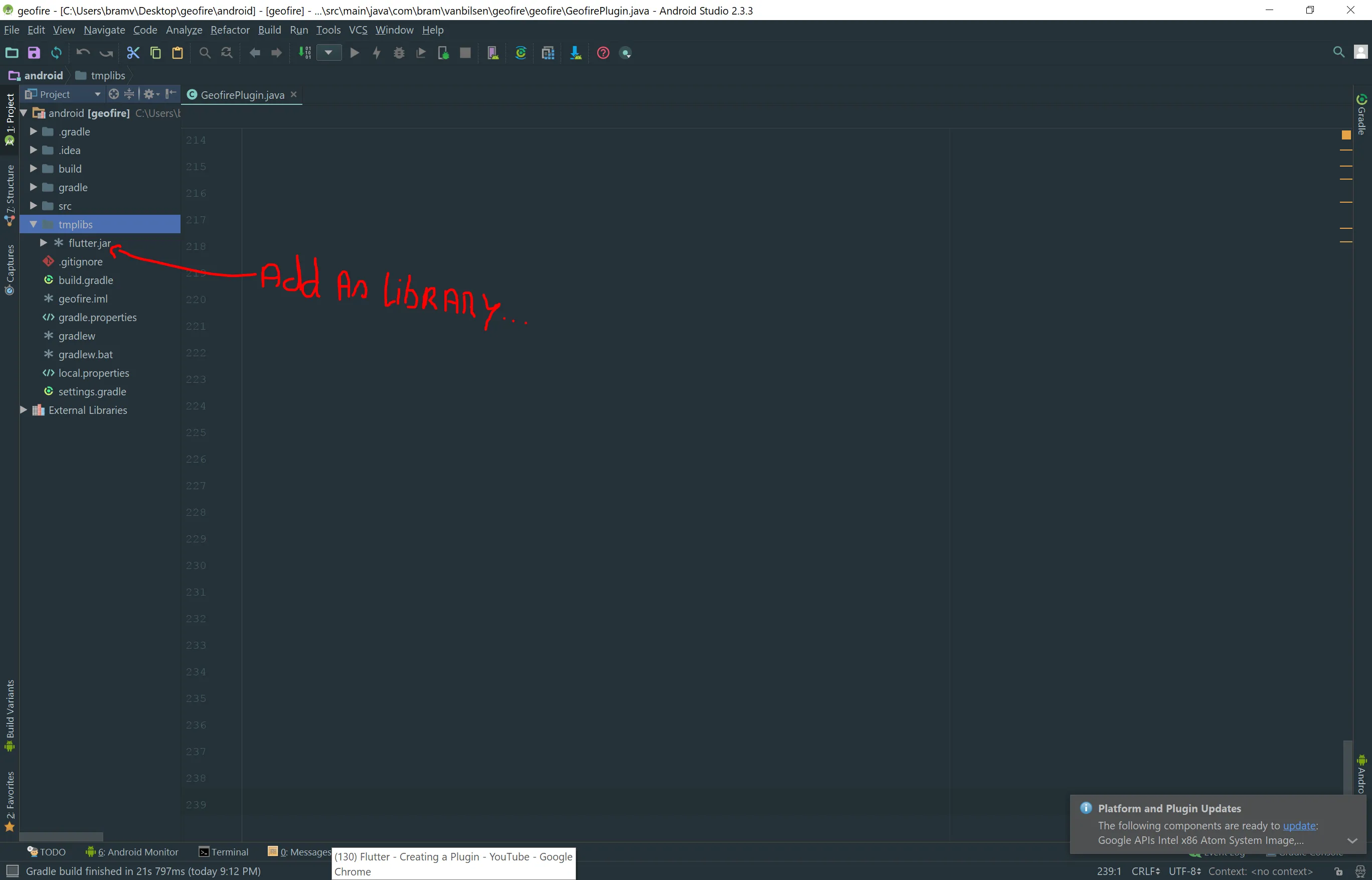Open the Refactor menu
Viewport: 1372px width, 880px height.
[230, 30]
